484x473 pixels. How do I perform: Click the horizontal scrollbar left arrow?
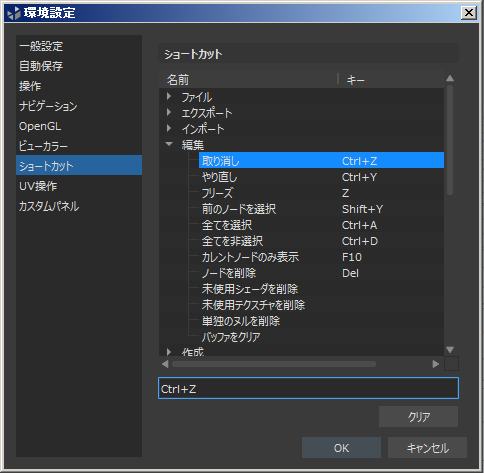pyautogui.click(x=165, y=364)
